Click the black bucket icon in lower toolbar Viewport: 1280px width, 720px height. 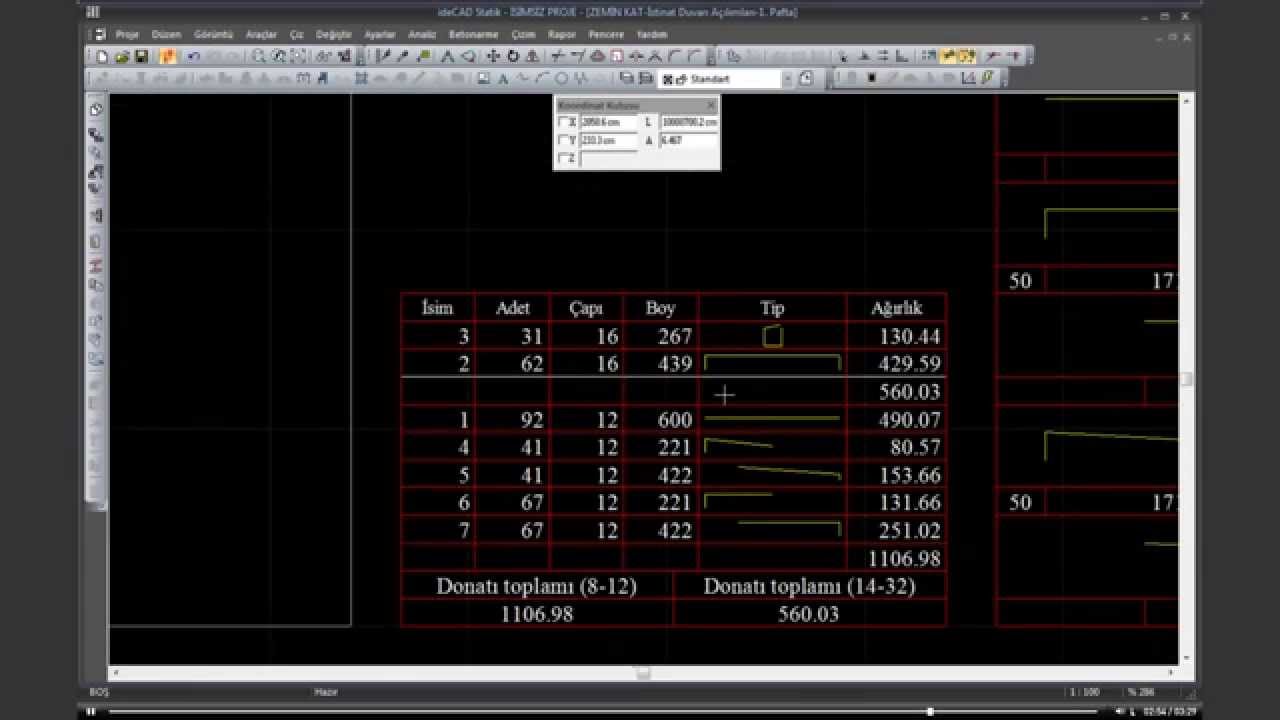point(872,78)
